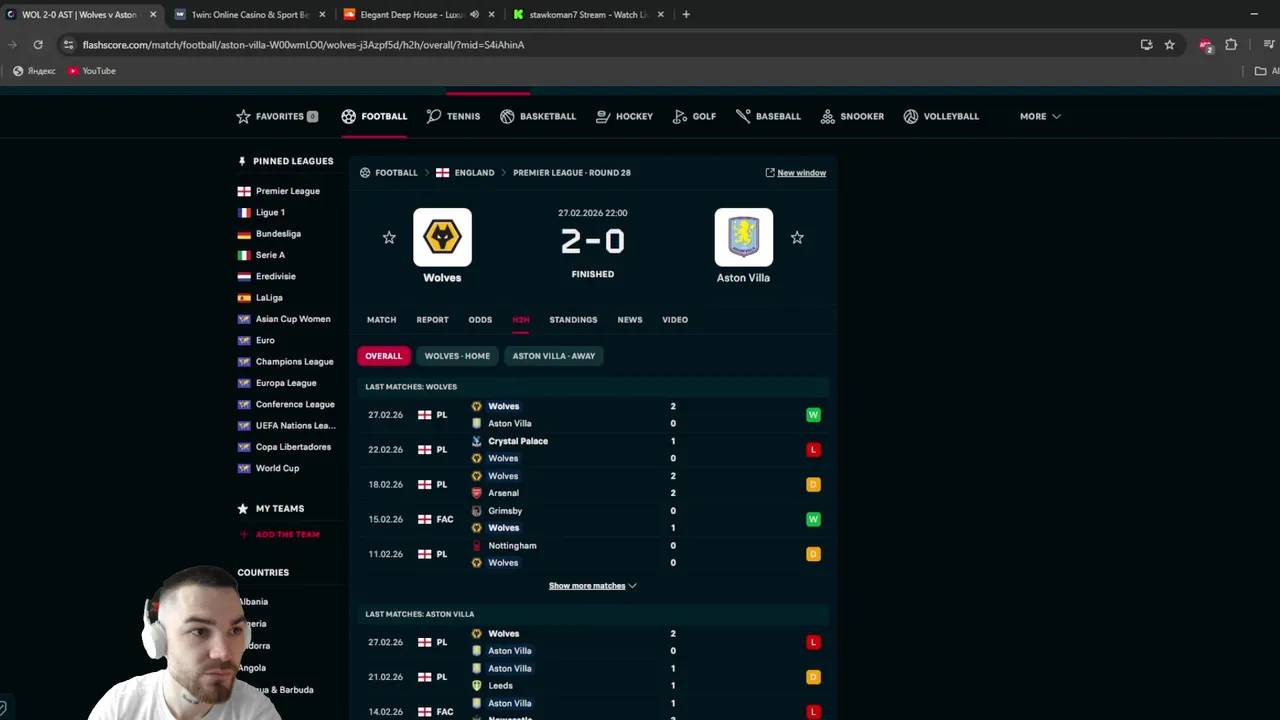The height and width of the screenshot is (720, 1280).
Task: Select Football sport in navigation
Action: point(374,116)
